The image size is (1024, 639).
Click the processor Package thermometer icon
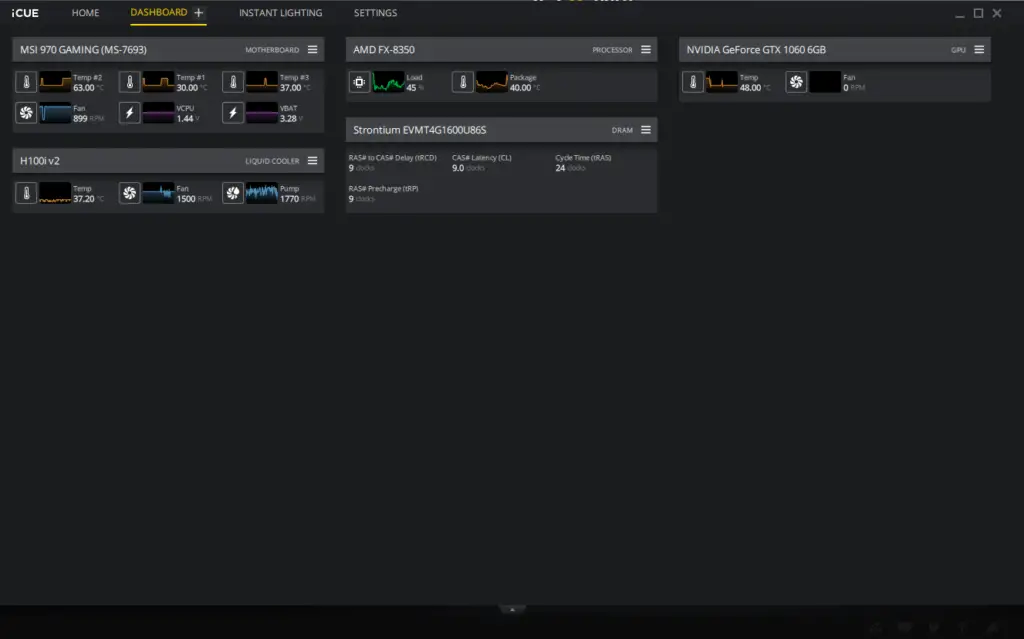coord(462,82)
